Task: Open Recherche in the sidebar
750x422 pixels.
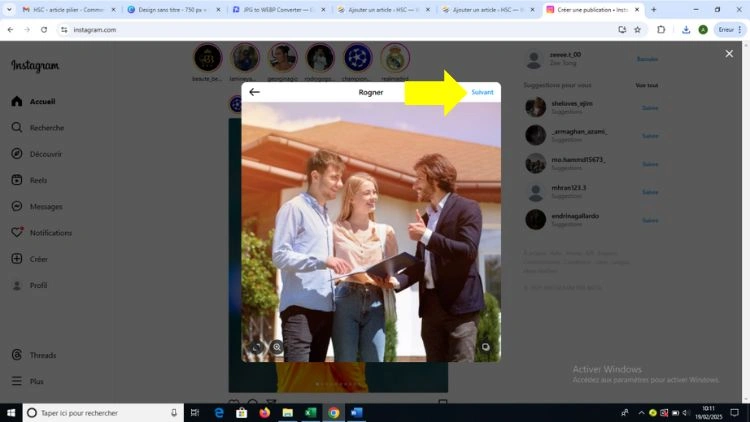Action: 38,128
